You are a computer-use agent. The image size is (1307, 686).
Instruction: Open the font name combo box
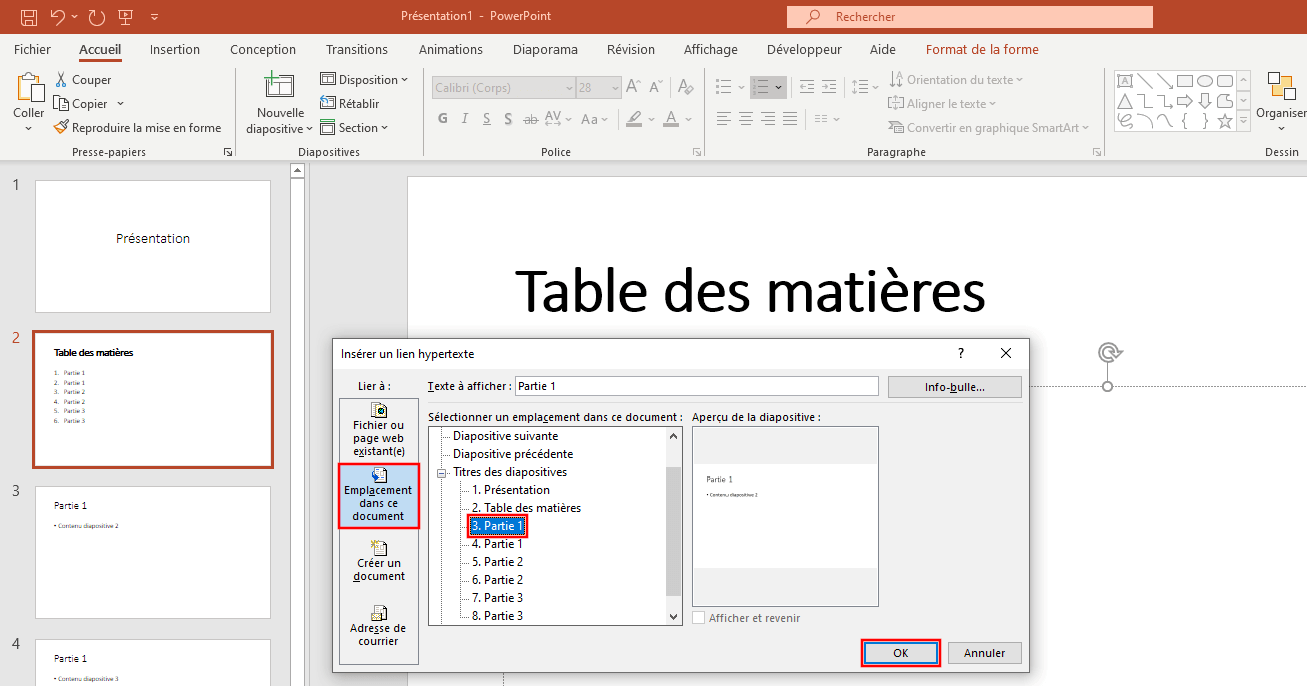[504, 88]
